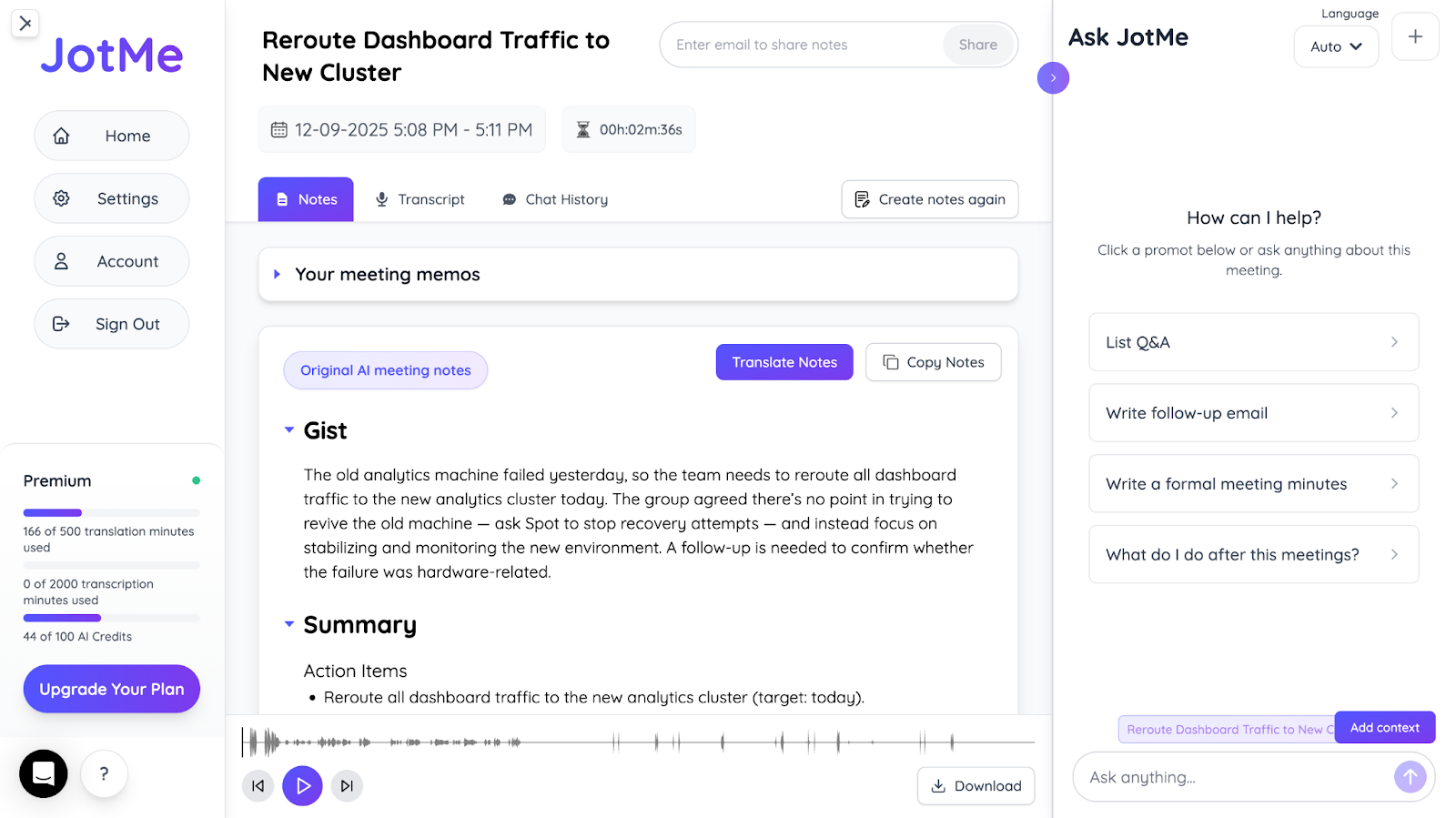This screenshot has height=818, width=1456.
Task: Click 'How can I help?' heading
Action: click(x=1254, y=217)
